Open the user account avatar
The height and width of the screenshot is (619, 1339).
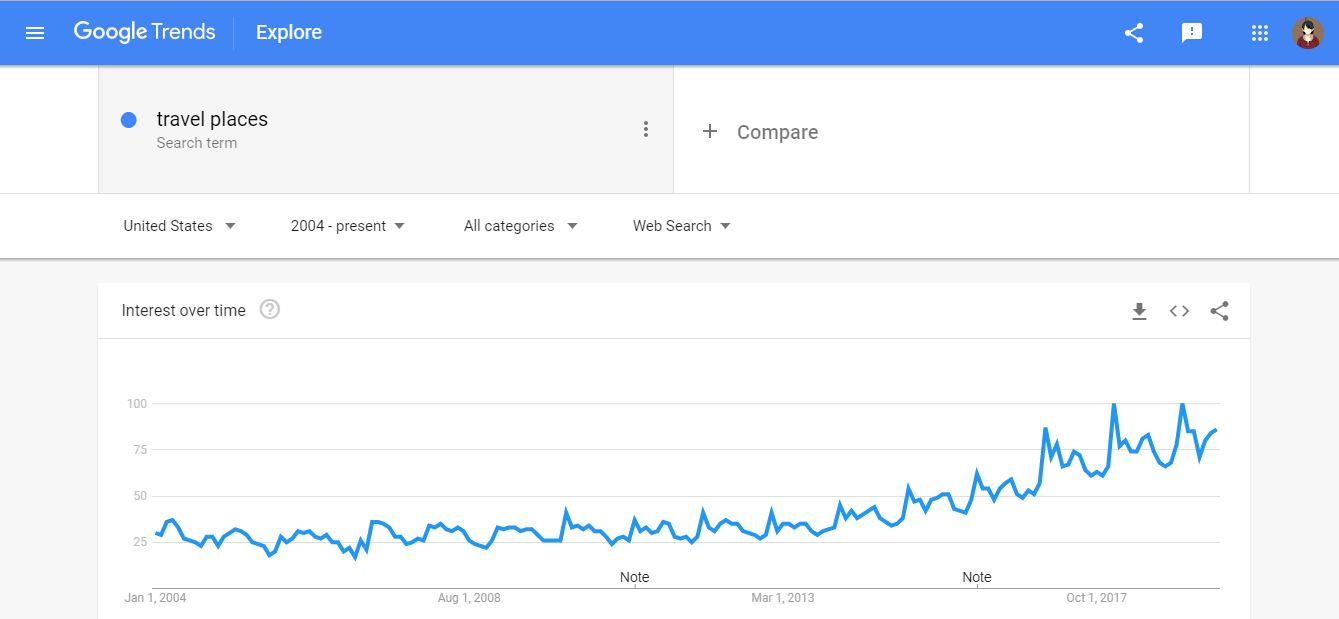1307,33
